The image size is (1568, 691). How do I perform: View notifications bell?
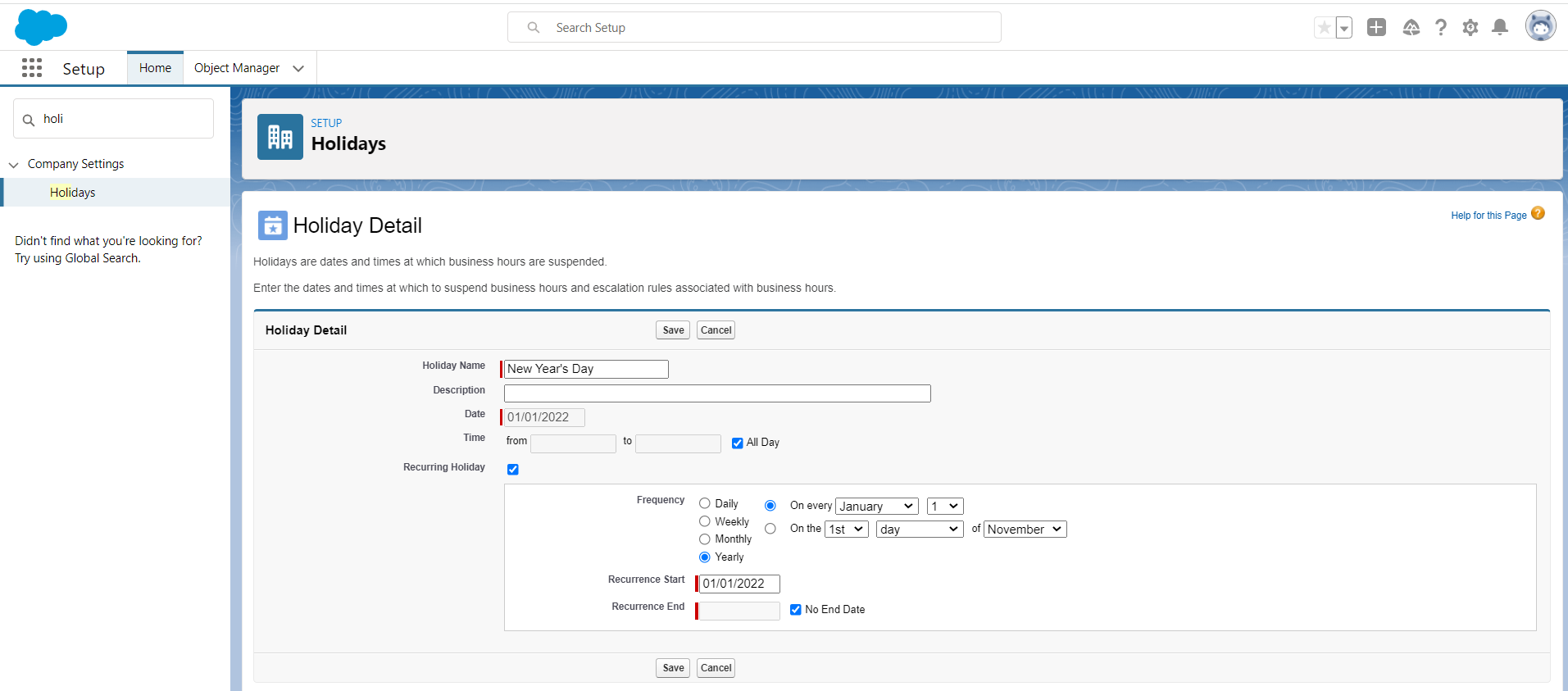pos(1500,27)
